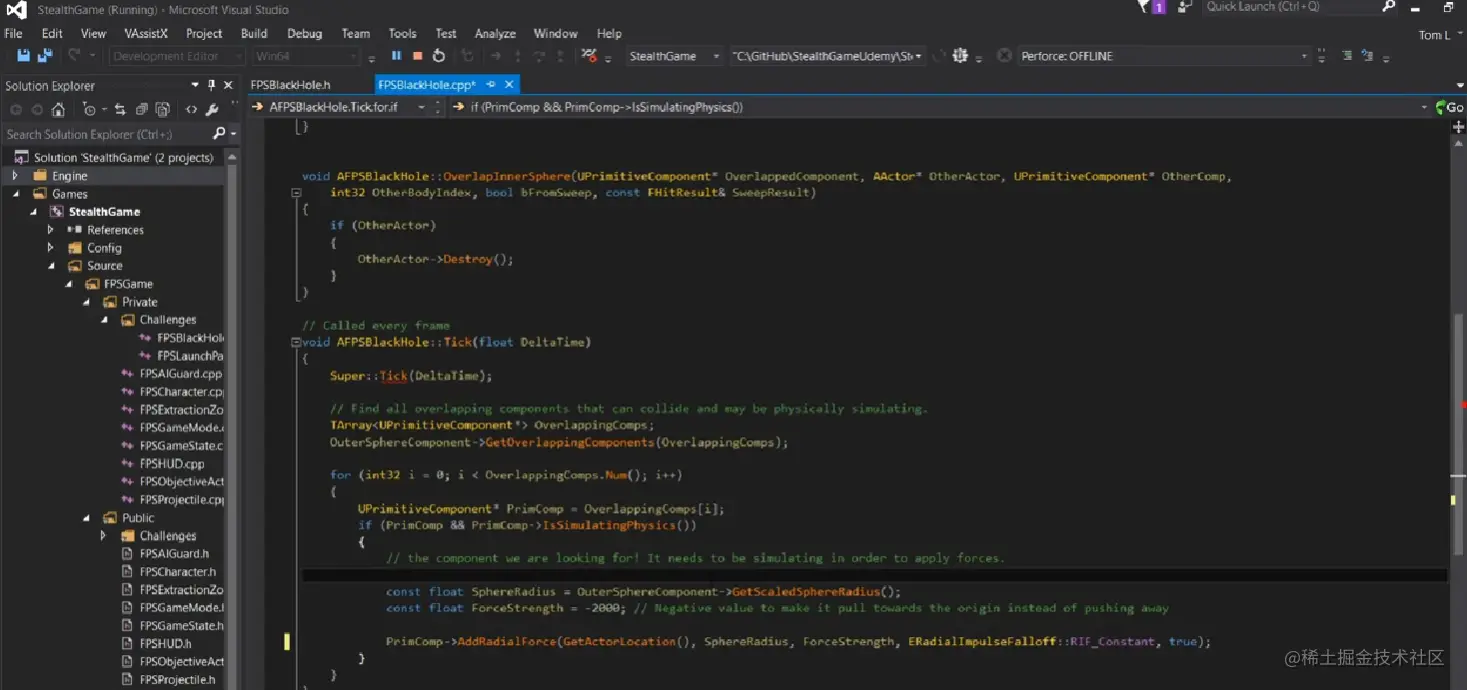Click the comment out lines toolbar icon
1467x690 pixels.
click(x=1346, y=56)
